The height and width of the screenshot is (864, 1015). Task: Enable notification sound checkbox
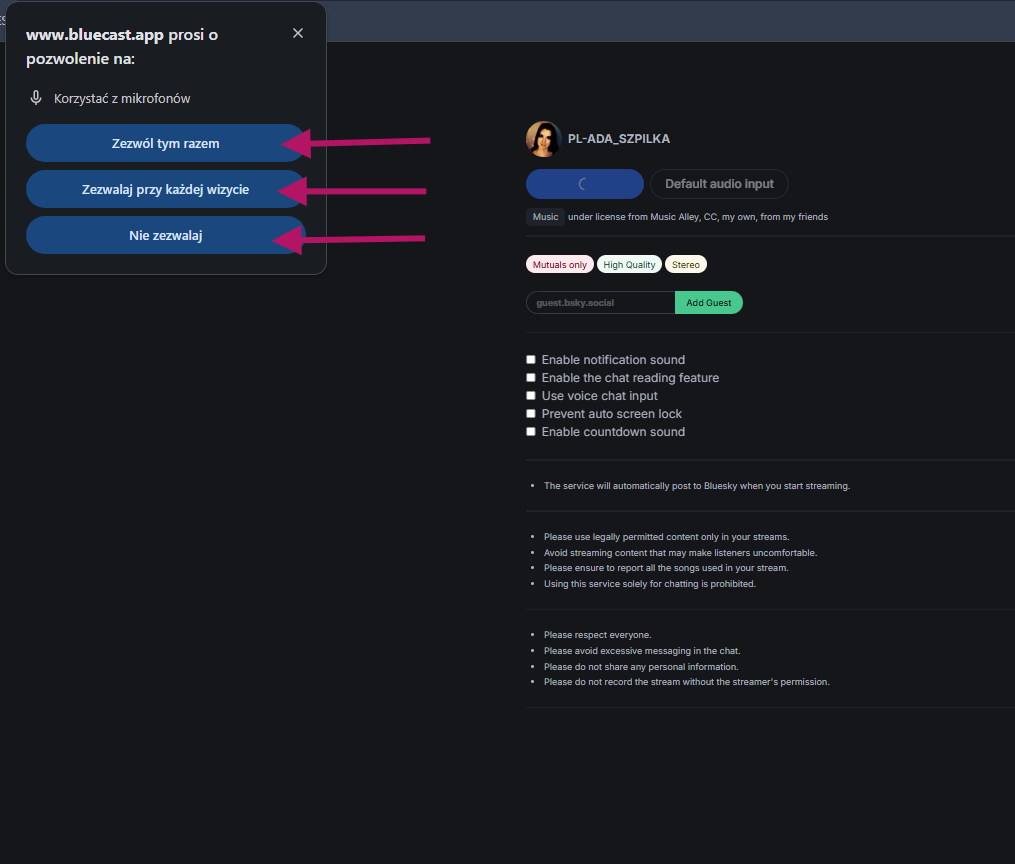click(x=532, y=360)
